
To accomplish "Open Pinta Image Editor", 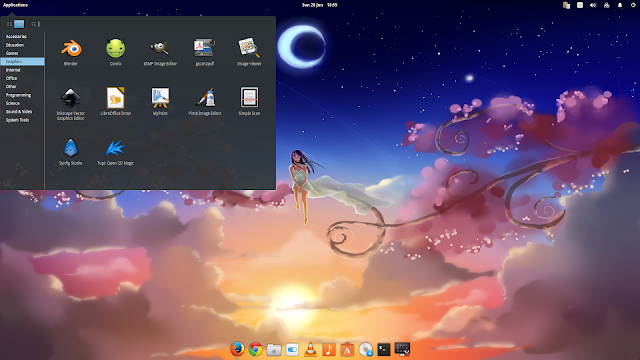I will (205, 101).
